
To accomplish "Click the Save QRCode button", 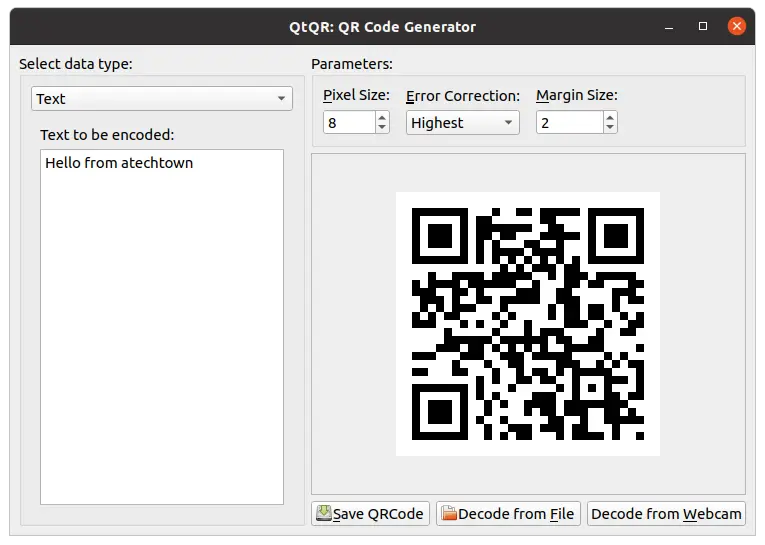I will (370, 513).
